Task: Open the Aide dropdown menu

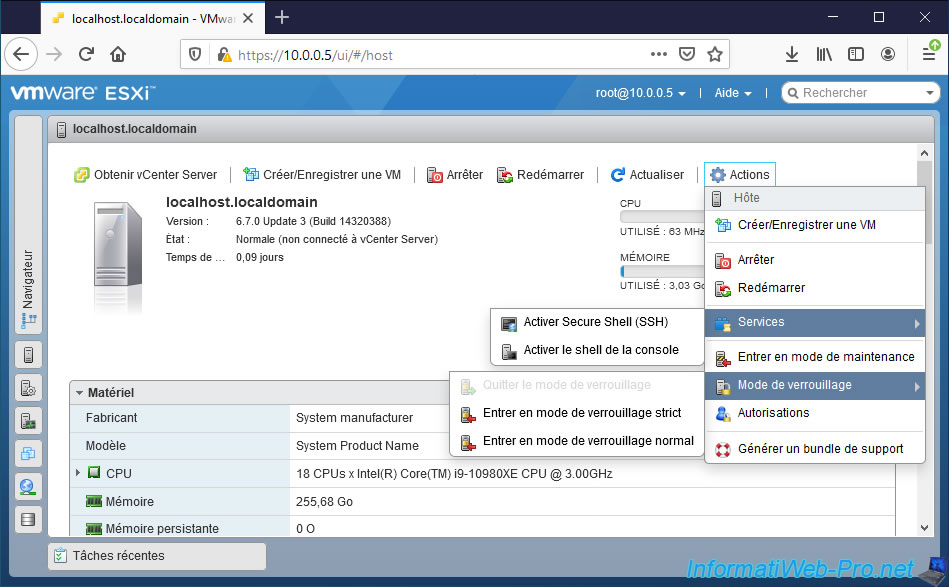Action: click(732, 93)
